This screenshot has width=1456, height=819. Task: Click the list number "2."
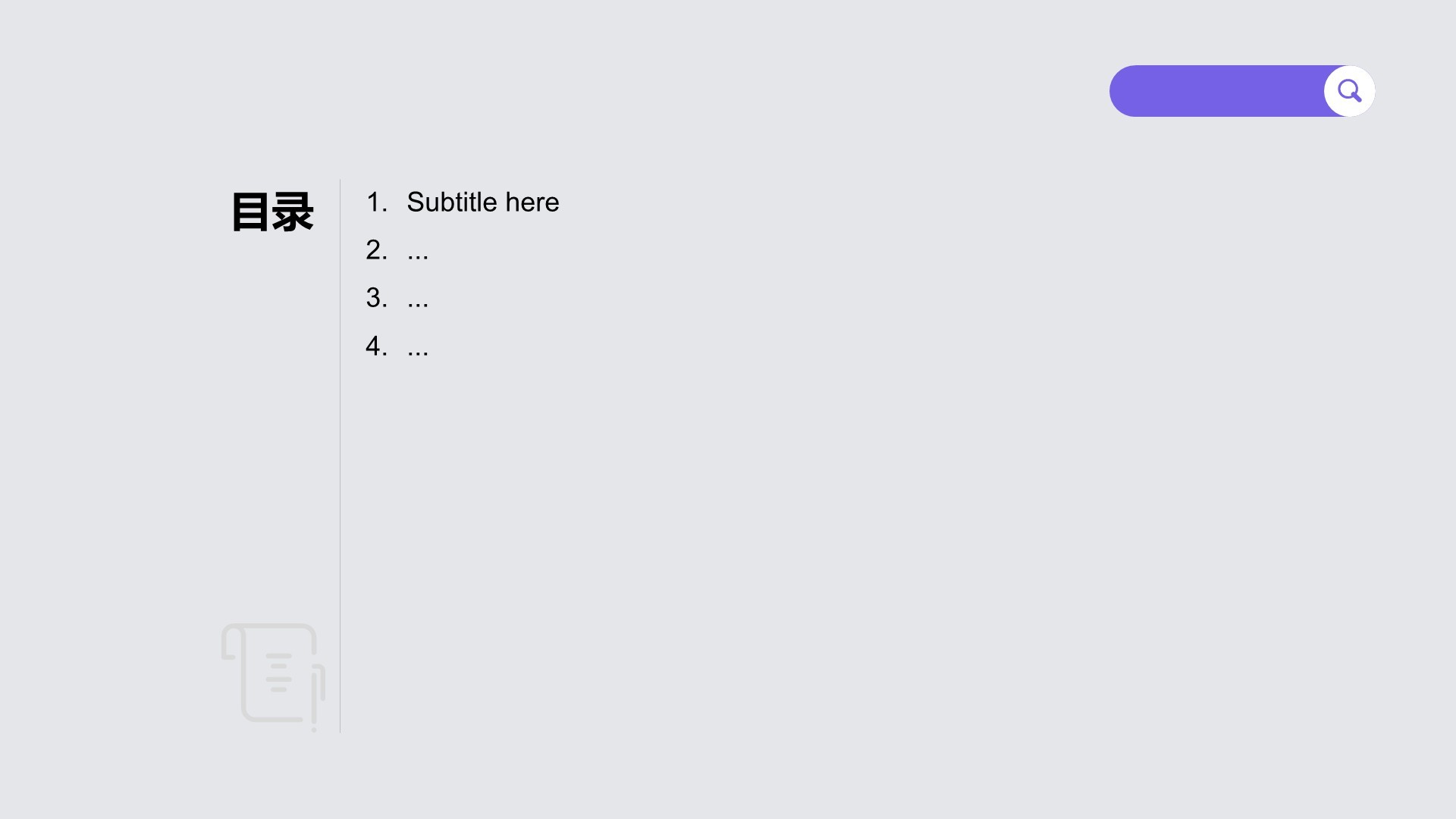[x=376, y=250]
